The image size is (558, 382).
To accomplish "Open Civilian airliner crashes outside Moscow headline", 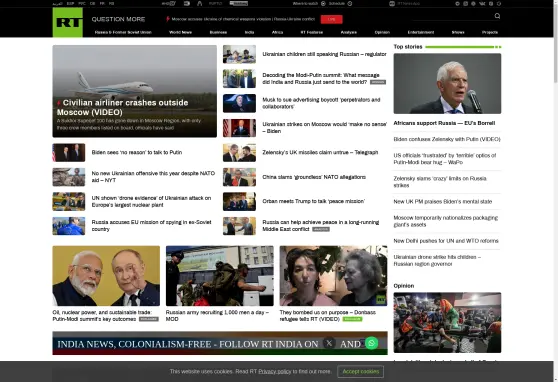I will coord(122,108).
